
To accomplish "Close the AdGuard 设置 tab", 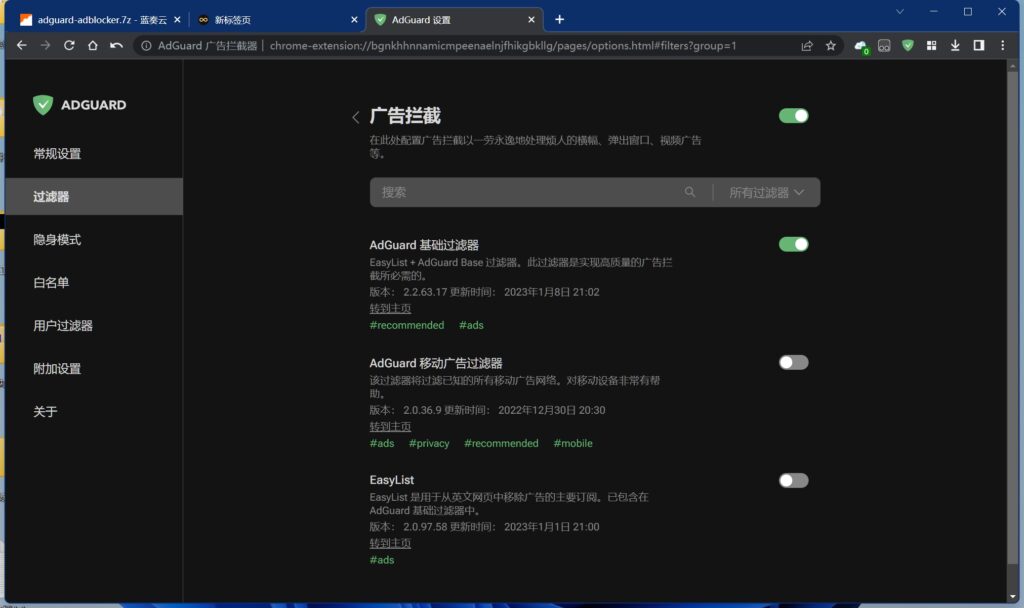I will (531, 20).
